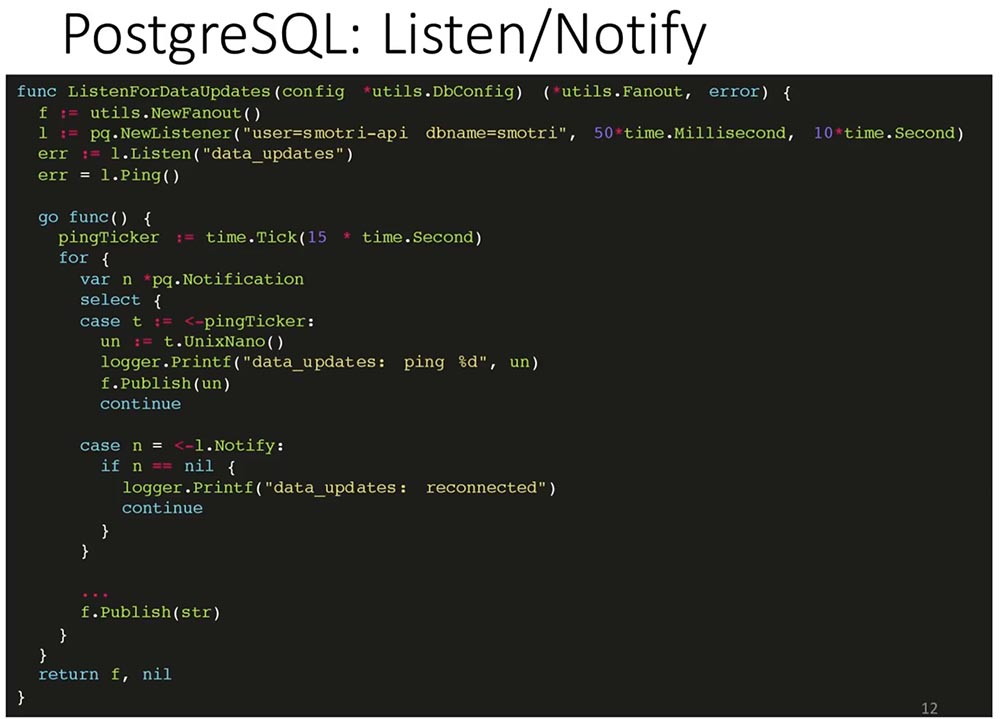Click the 'l.Listen("data_updates")' call
Image resolution: width=1000 pixels, height=719 pixels.
[x=232, y=154]
